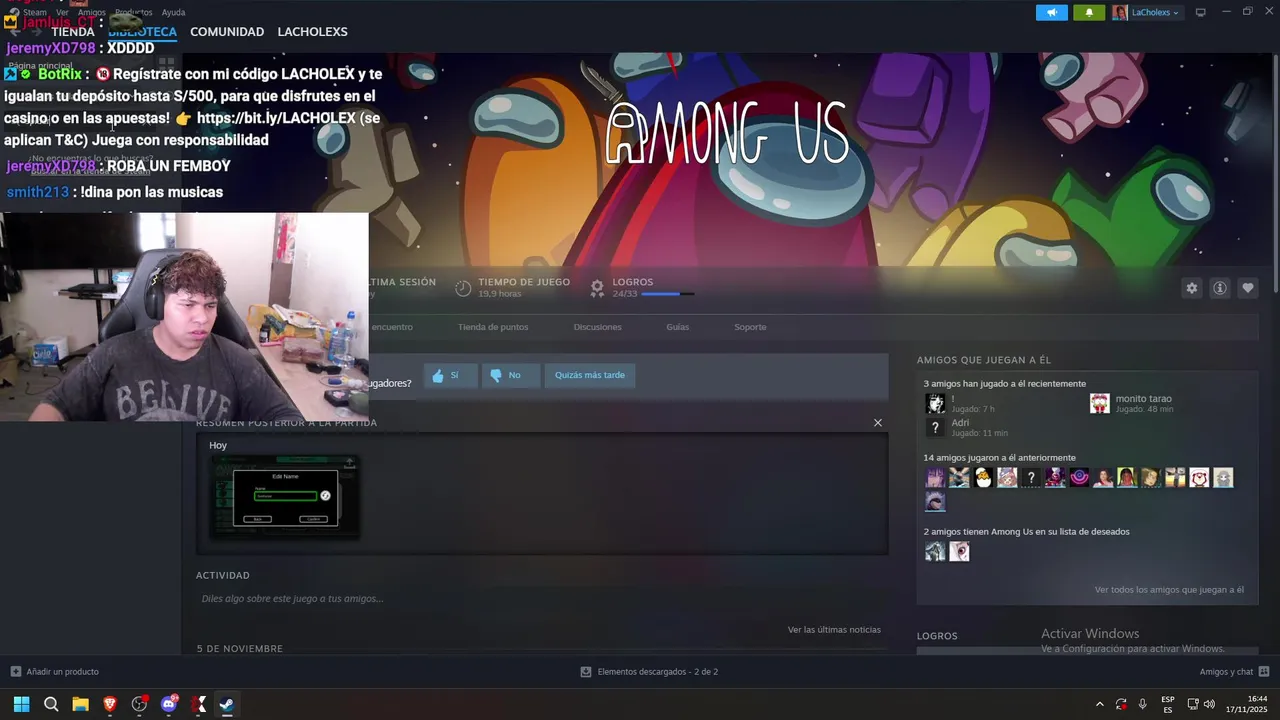The width and height of the screenshot is (1280, 720).
Task: Click the activity input field
Action: tap(540, 598)
